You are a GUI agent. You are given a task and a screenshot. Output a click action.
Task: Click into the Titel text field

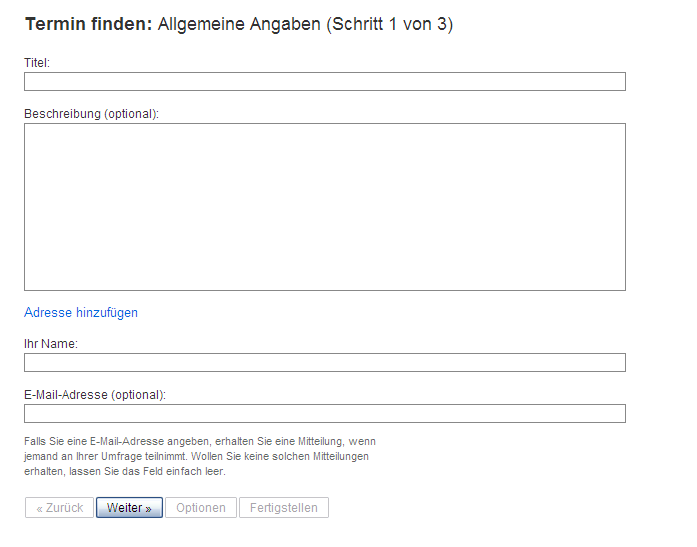325,82
